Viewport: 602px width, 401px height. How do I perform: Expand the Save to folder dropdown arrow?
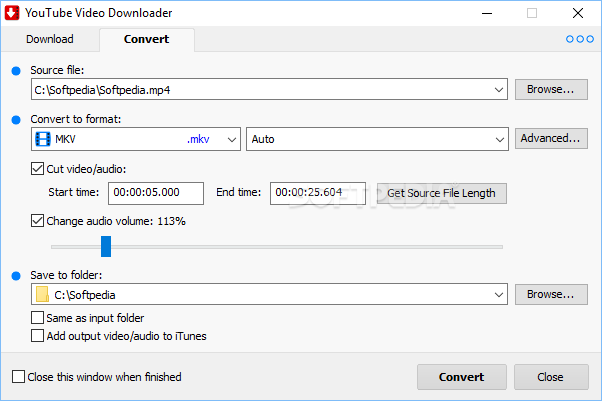click(498, 295)
